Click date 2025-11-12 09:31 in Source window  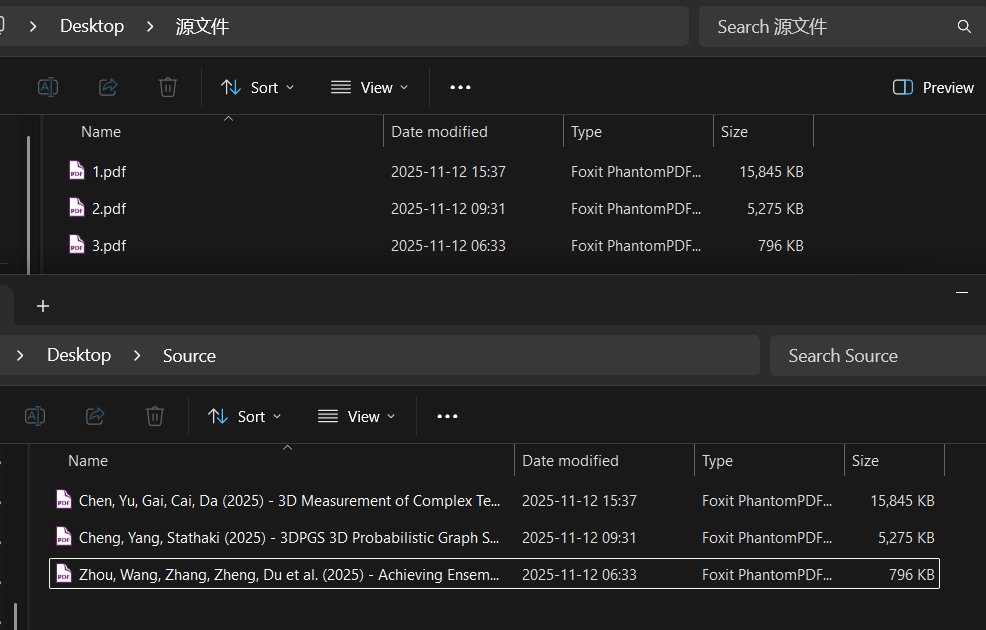[579, 538]
